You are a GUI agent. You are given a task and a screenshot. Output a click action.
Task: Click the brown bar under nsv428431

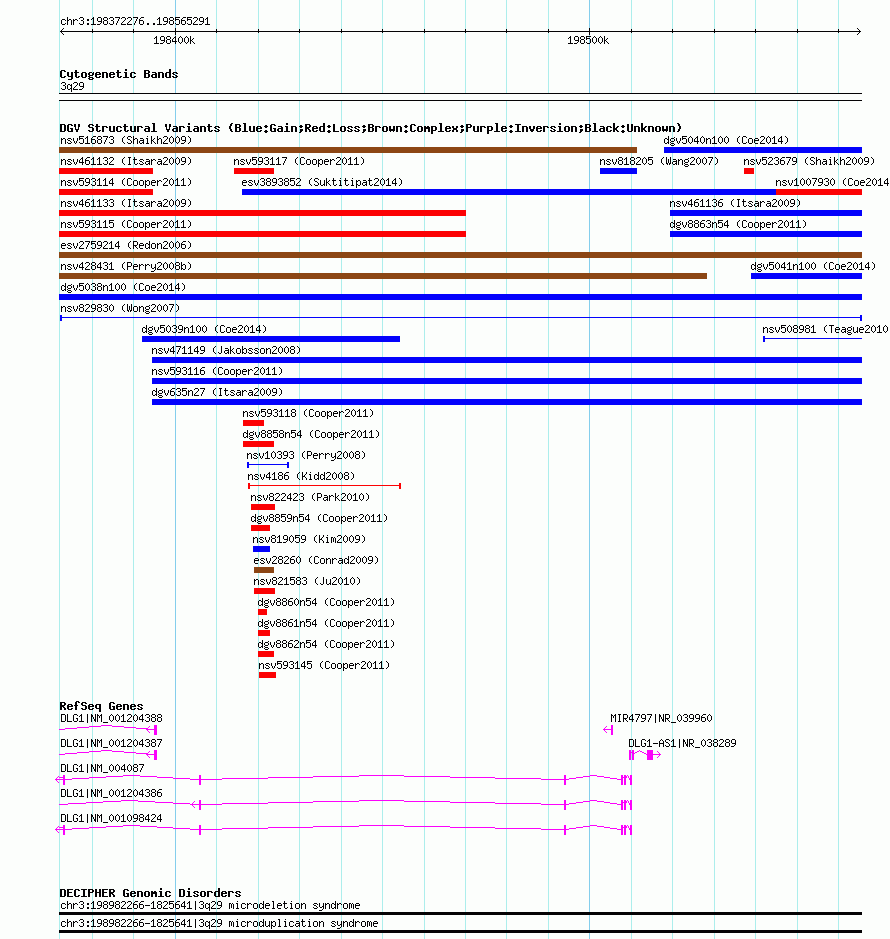click(383, 276)
